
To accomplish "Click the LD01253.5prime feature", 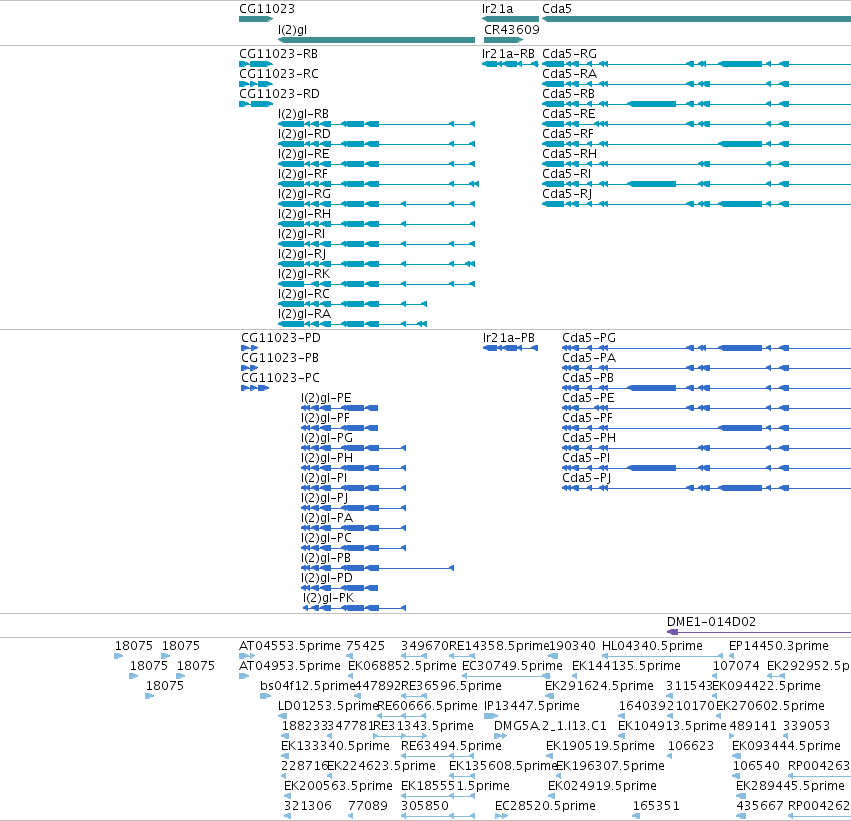I will [282, 716].
